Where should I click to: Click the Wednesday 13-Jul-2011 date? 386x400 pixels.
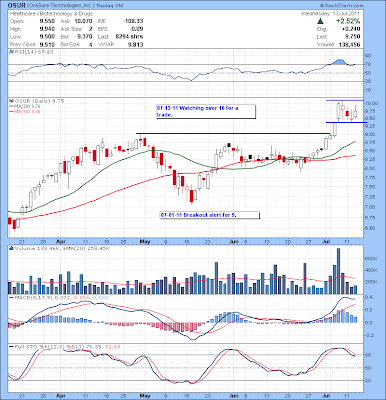tap(330, 14)
